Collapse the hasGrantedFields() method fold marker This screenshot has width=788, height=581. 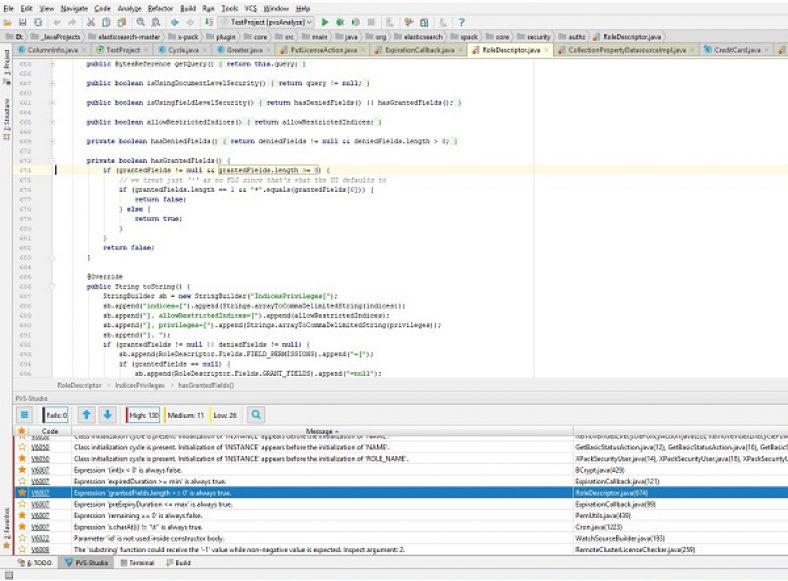53,160
